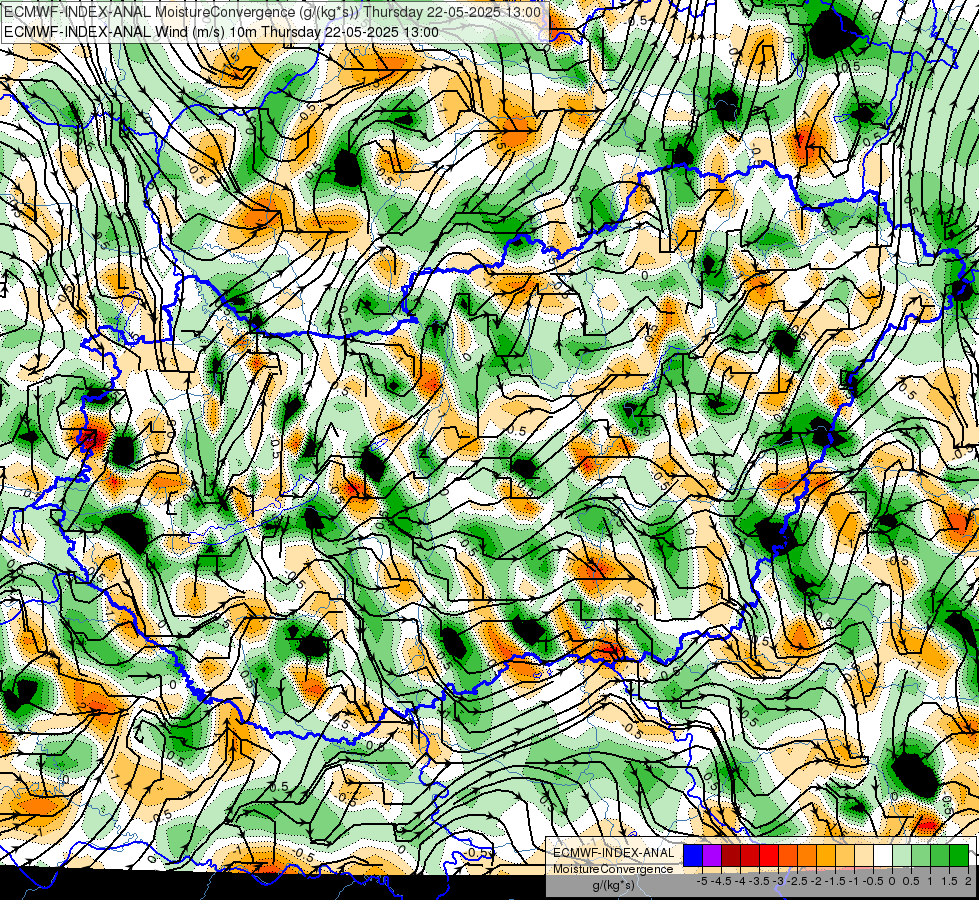Click the legend tick label -5
Image resolution: width=979 pixels, height=900 pixels.
[701, 881]
